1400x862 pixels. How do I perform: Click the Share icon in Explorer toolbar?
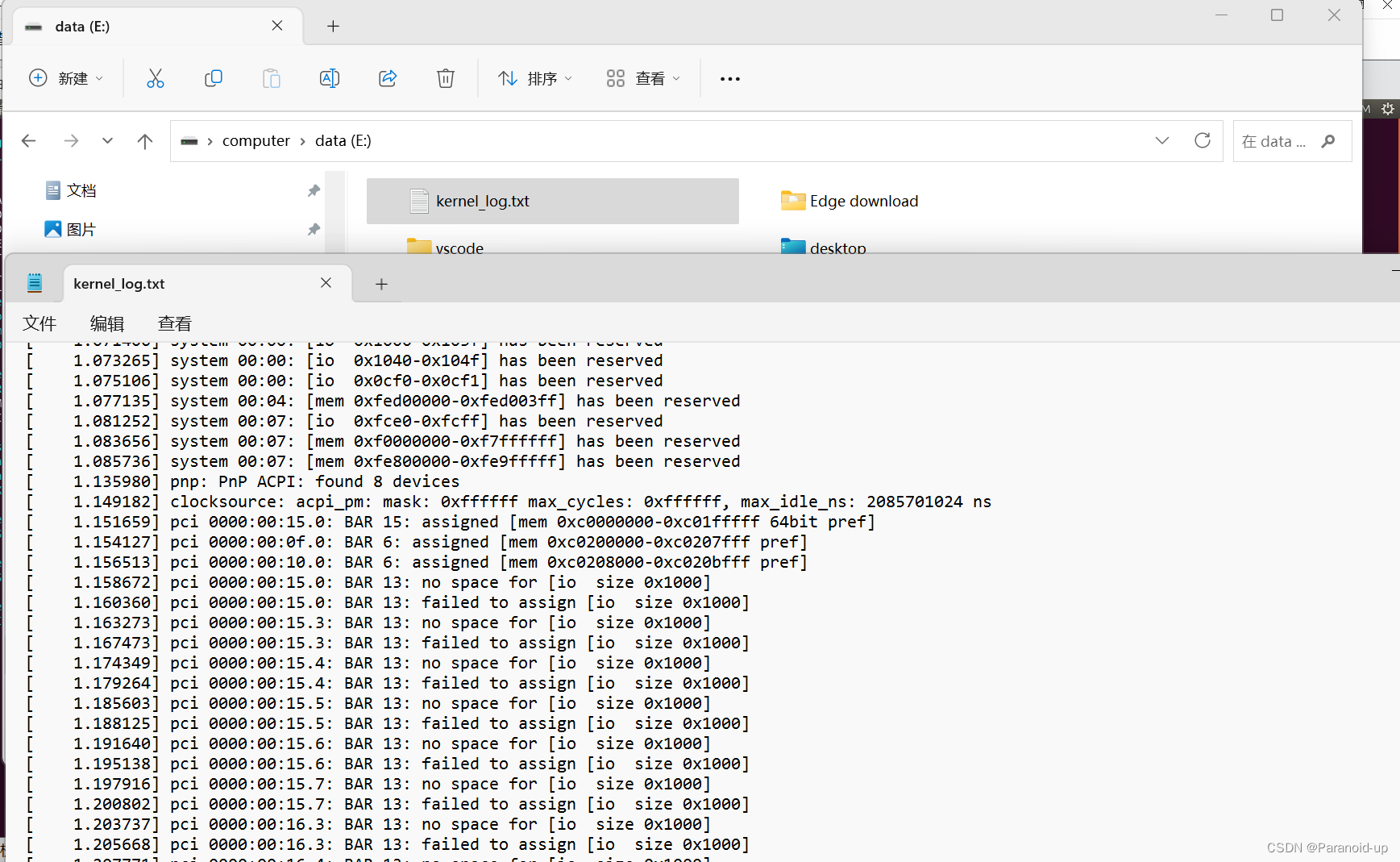pos(388,78)
